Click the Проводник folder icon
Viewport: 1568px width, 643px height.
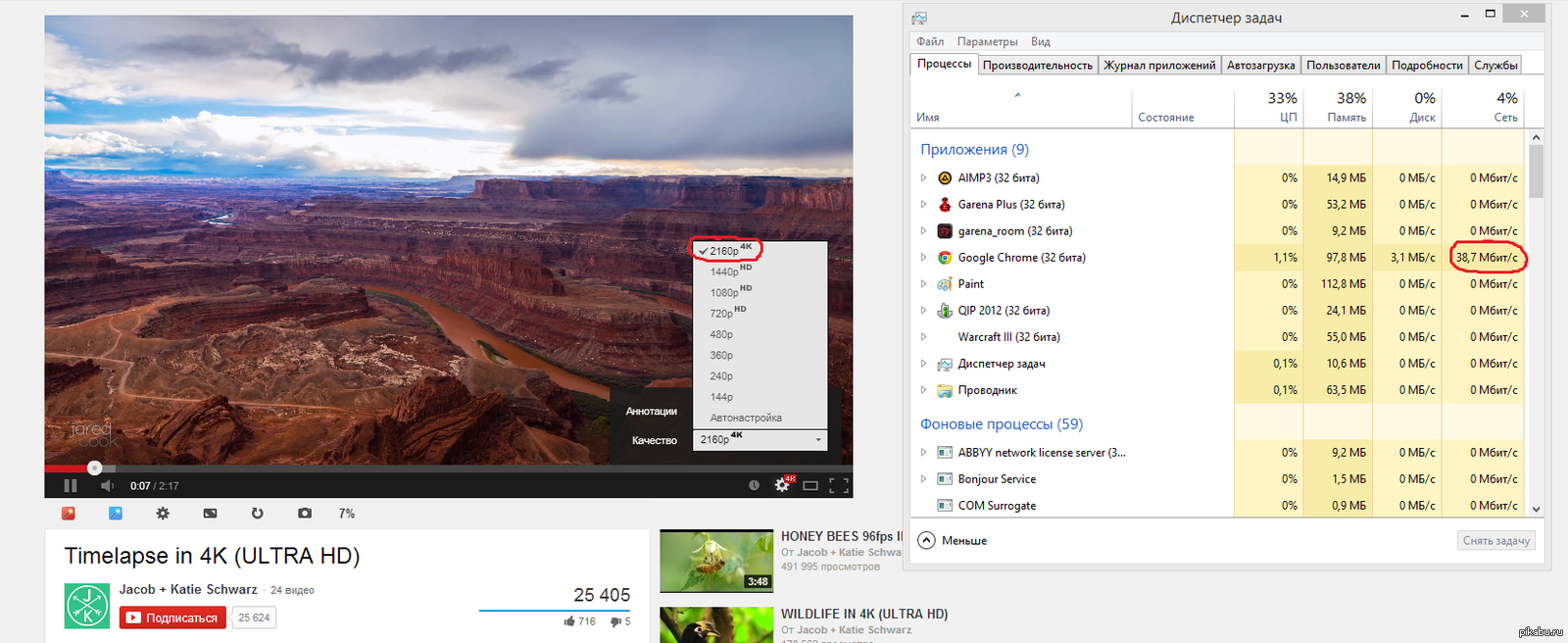pyautogui.click(x=945, y=390)
